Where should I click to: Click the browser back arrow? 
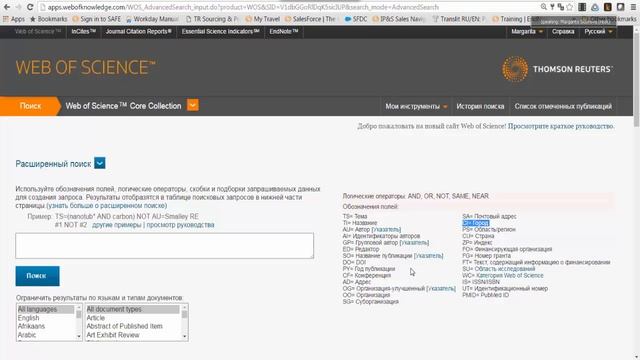(7, 7)
